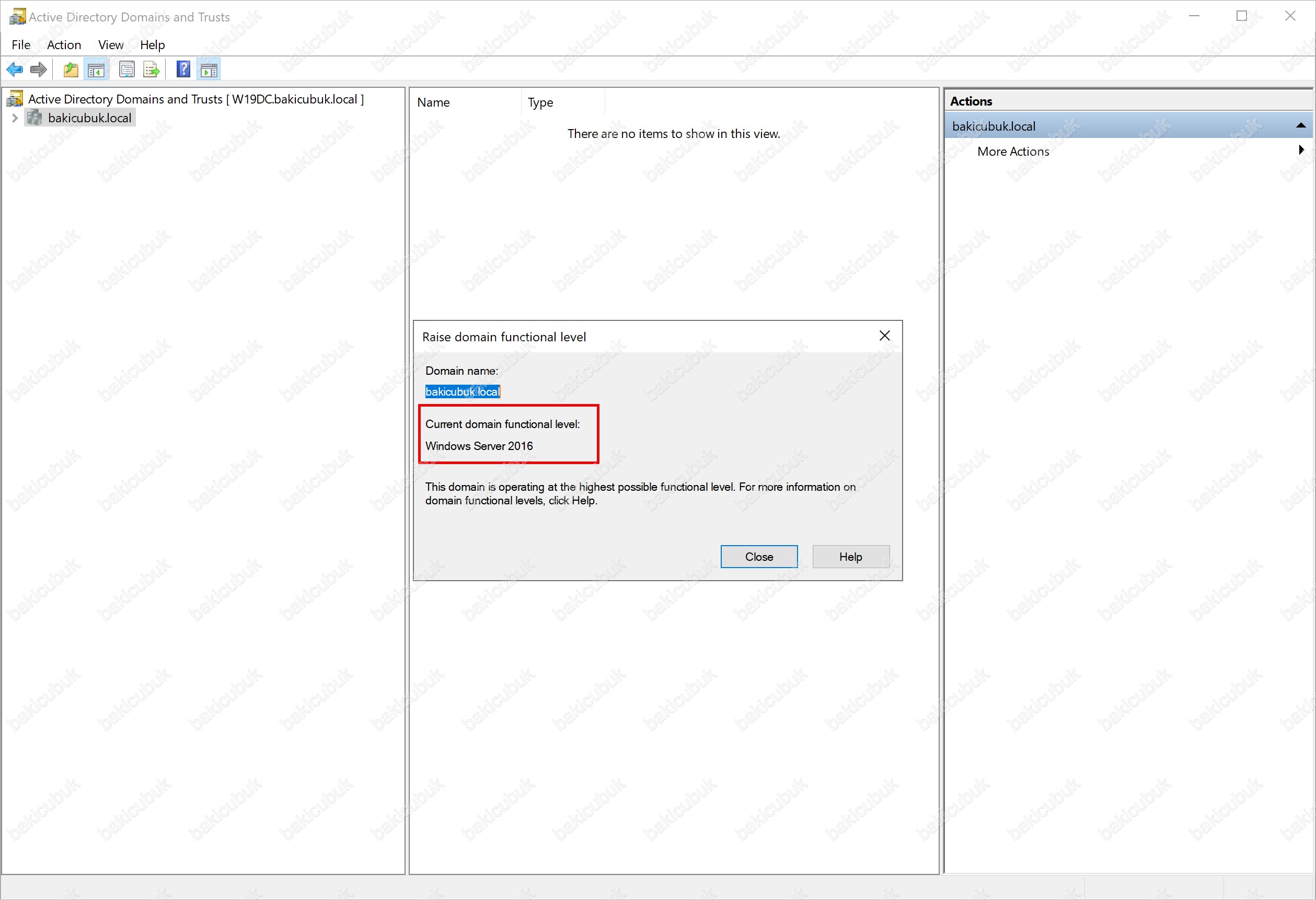Close the Raise domain functional level dialog
The height and width of the screenshot is (900, 1316).
pyautogui.click(x=884, y=336)
